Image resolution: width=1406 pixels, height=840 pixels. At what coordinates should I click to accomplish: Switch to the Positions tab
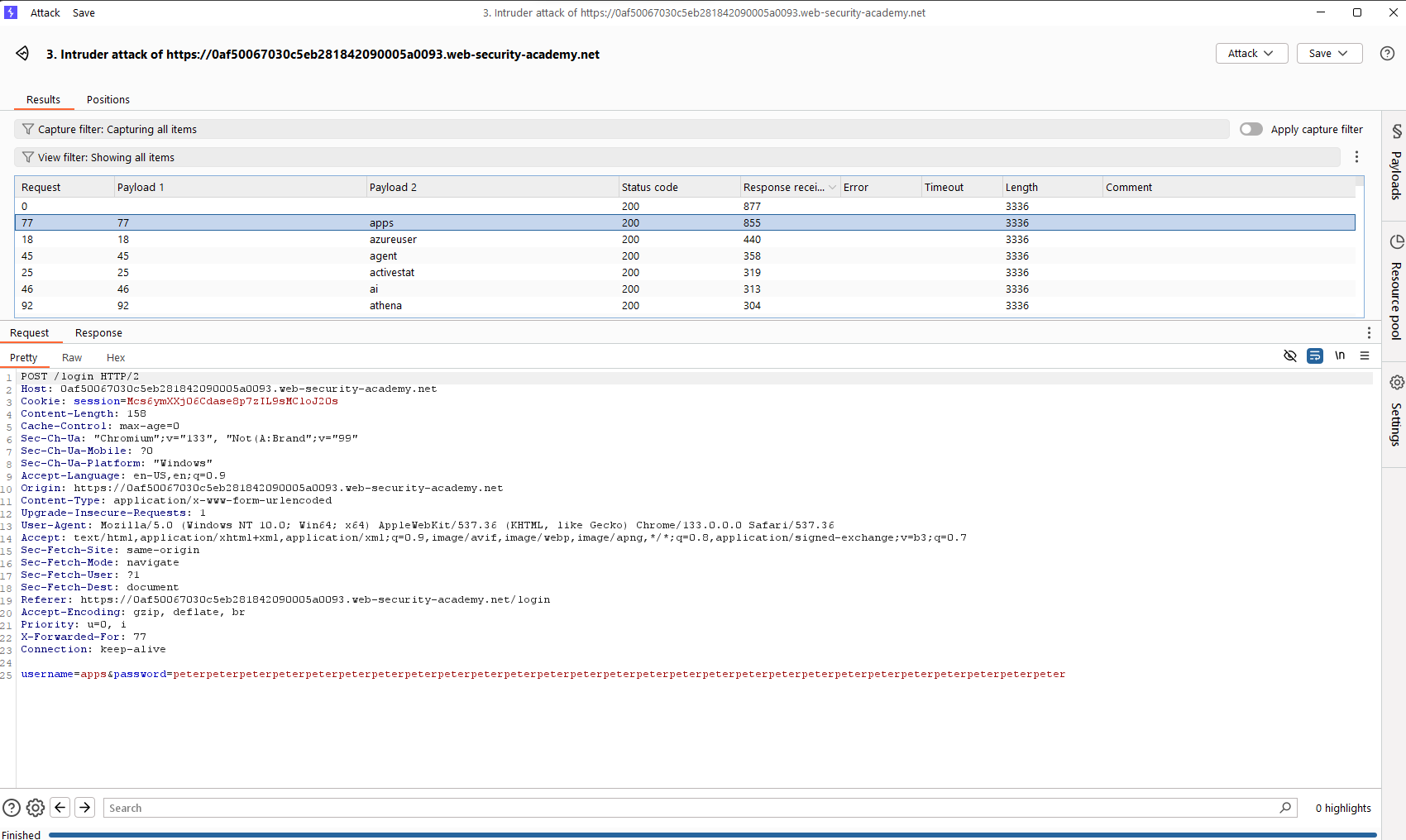[x=108, y=100]
